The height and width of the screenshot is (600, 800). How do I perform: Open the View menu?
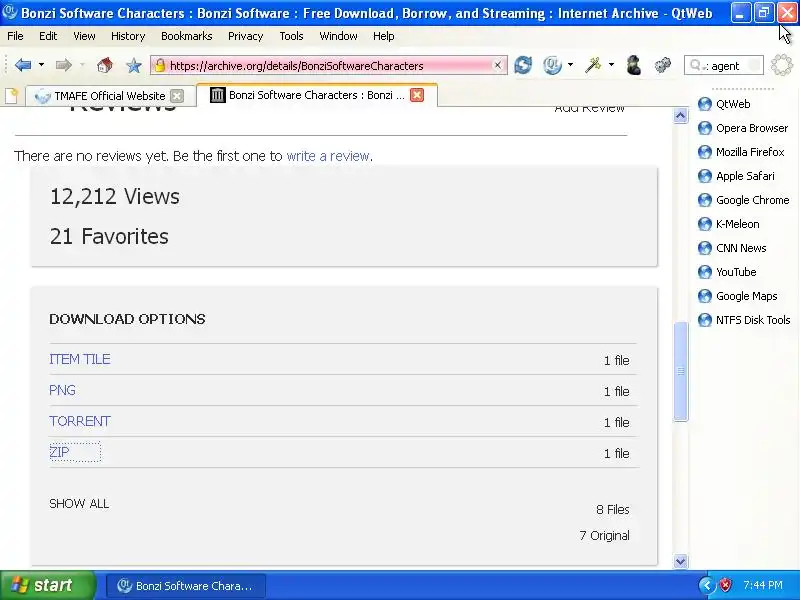pos(84,36)
